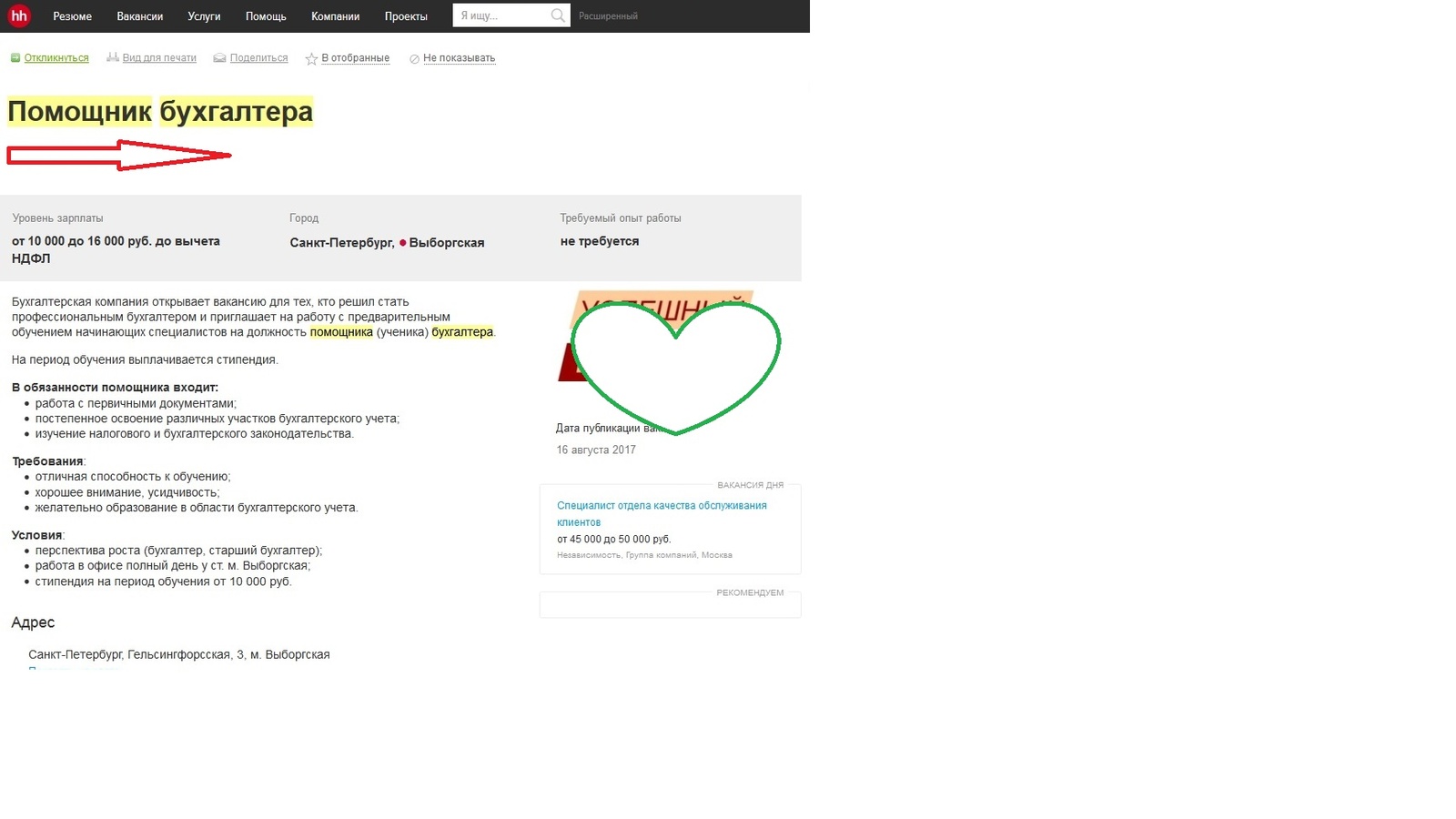
Task: Select the salary 'от 10 000 до 16 000 руб.' text
Action: click(x=81, y=241)
